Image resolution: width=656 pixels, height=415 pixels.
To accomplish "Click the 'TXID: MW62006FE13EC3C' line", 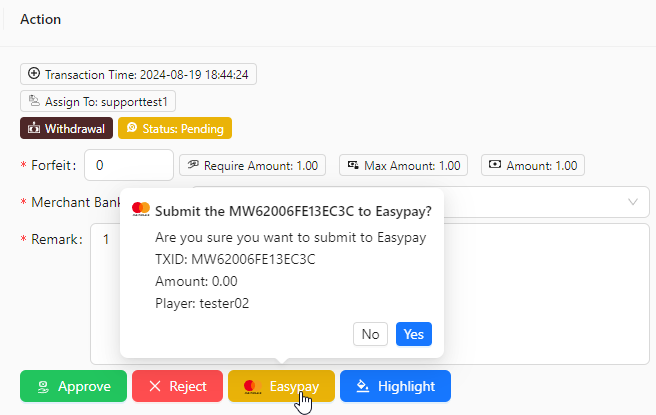I will click(235, 259).
